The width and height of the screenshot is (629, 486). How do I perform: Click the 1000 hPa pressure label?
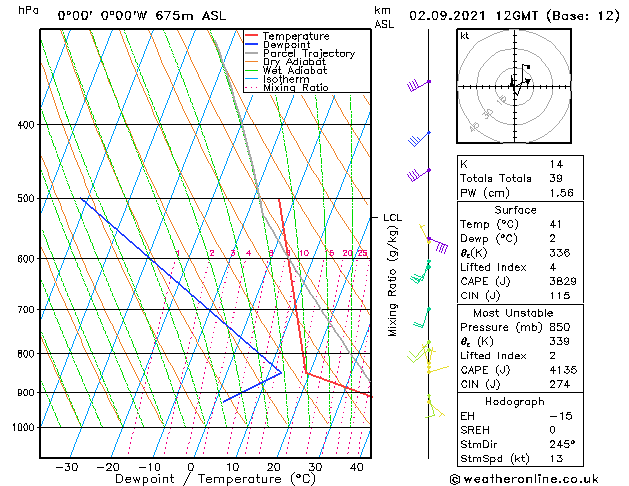pos(25,427)
